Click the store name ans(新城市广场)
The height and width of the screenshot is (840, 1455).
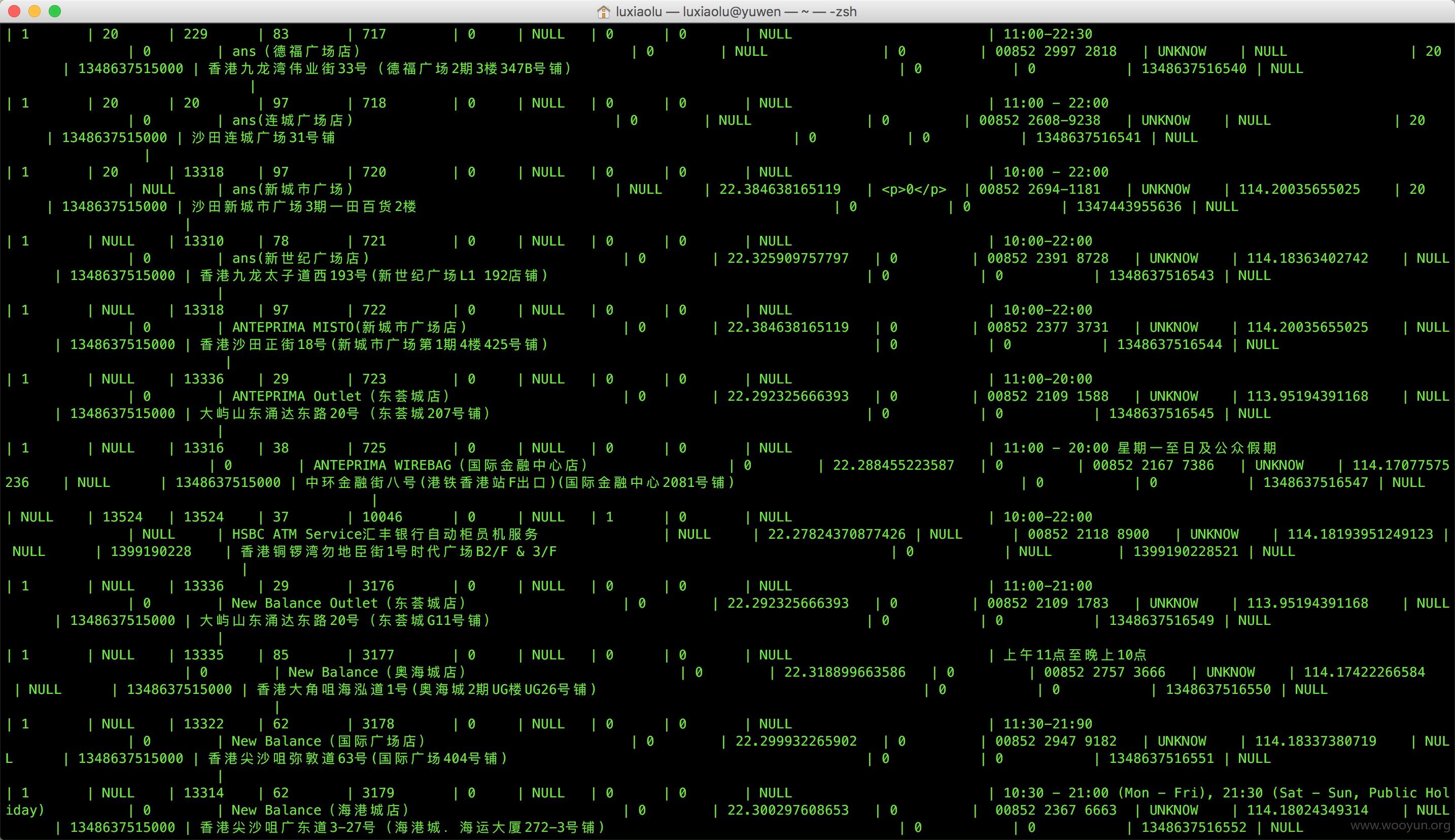pyautogui.click(x=293, y=190)
